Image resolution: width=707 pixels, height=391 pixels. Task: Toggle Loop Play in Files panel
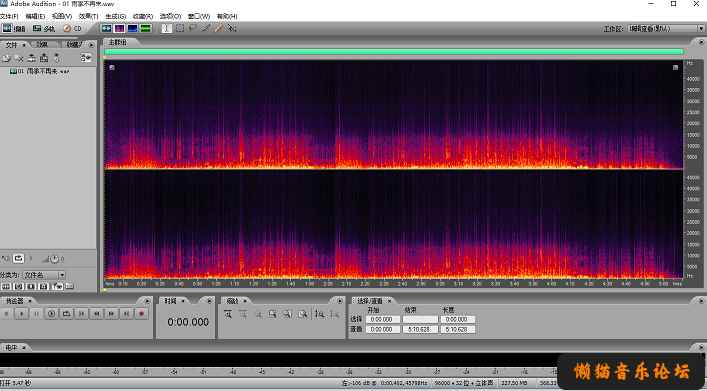tap(18, 258)
